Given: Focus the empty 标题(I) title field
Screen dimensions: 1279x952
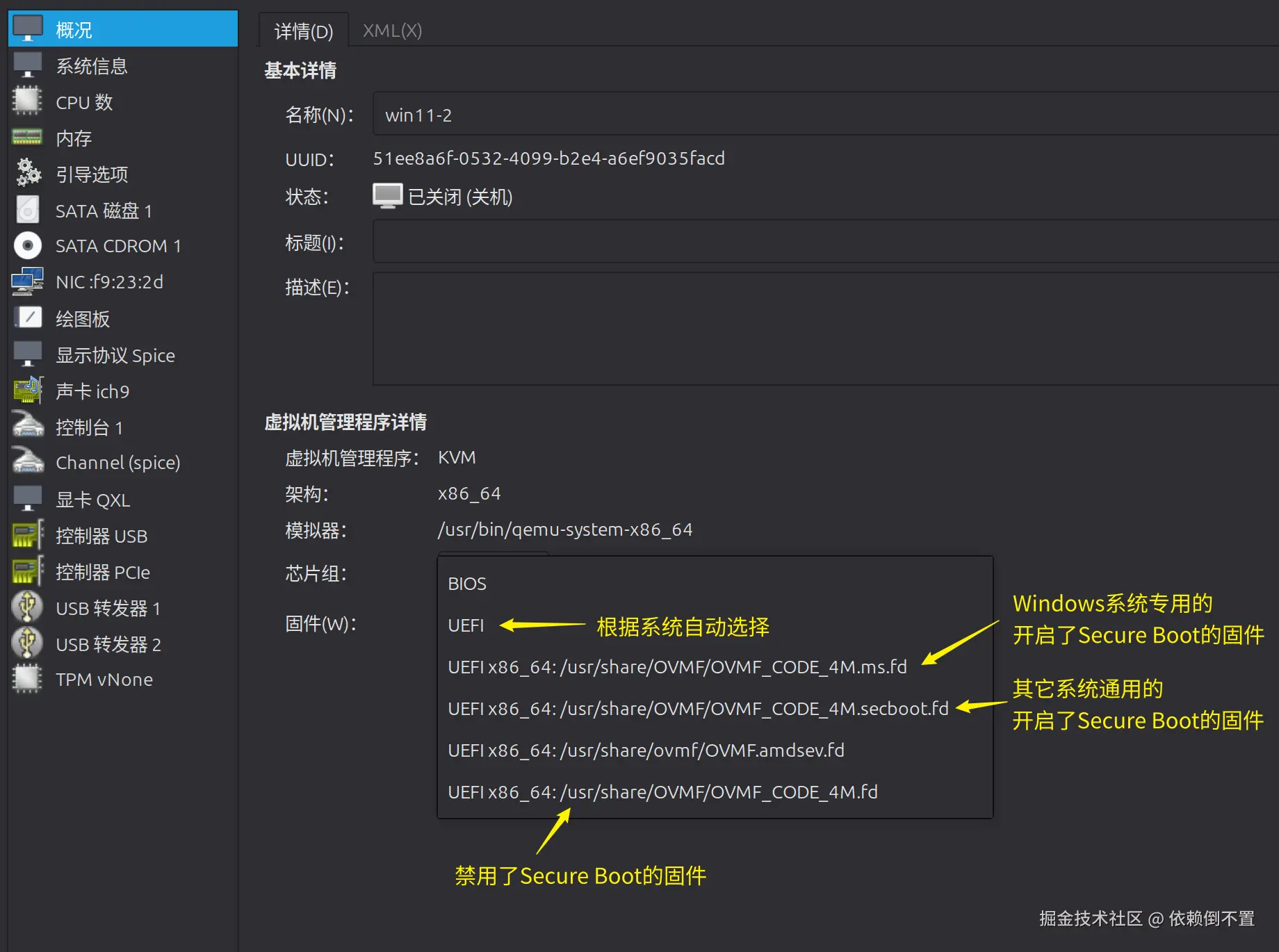Looking at the screenshot, I should [826, 242].
